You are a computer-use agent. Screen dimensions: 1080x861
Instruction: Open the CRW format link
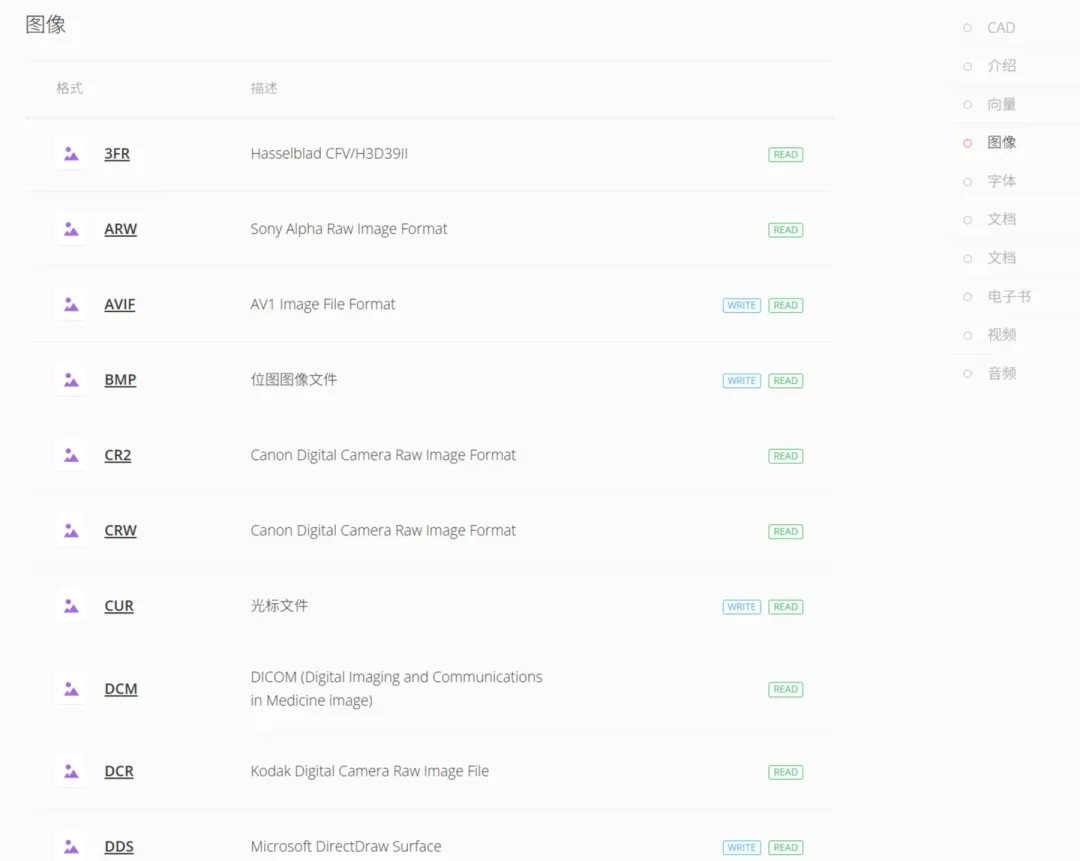pyautogui.click(x=120, y=531)
